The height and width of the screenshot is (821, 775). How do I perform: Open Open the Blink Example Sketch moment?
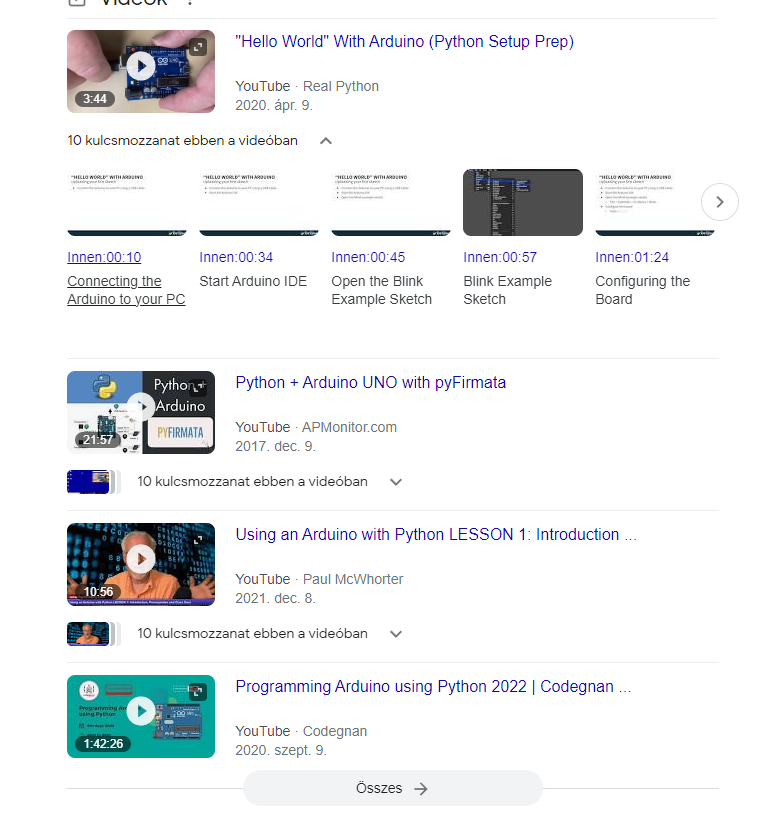pyautogui.click(x=382, y=290)
